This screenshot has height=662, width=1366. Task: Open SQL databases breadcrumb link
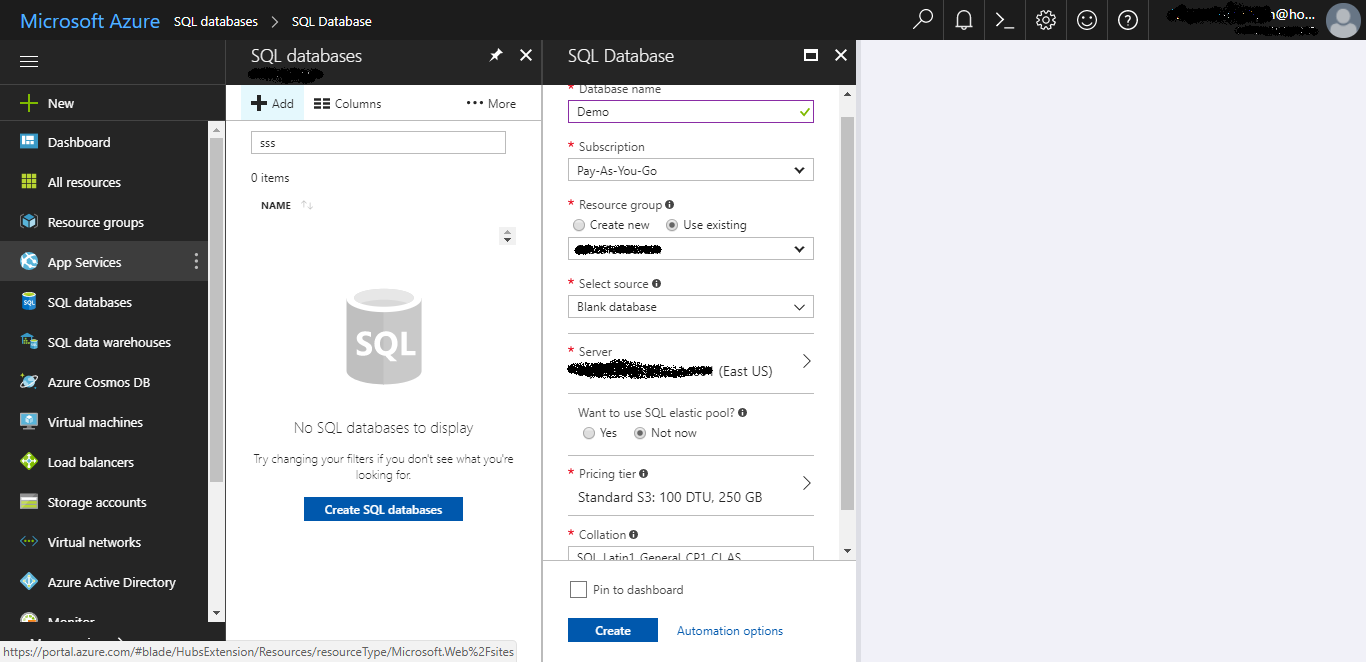point(215,20)
